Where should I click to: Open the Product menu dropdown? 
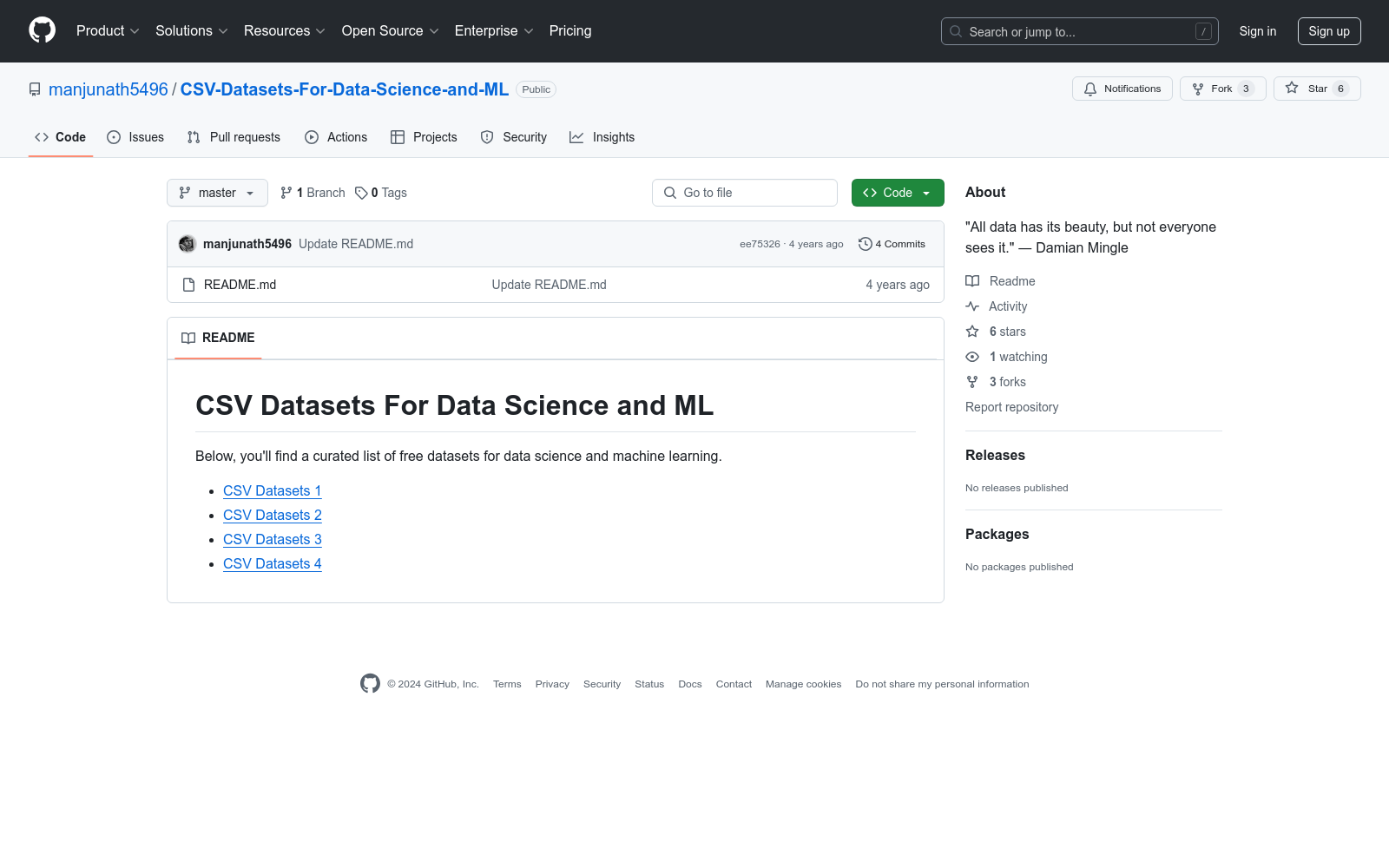[x=108, y=31]
